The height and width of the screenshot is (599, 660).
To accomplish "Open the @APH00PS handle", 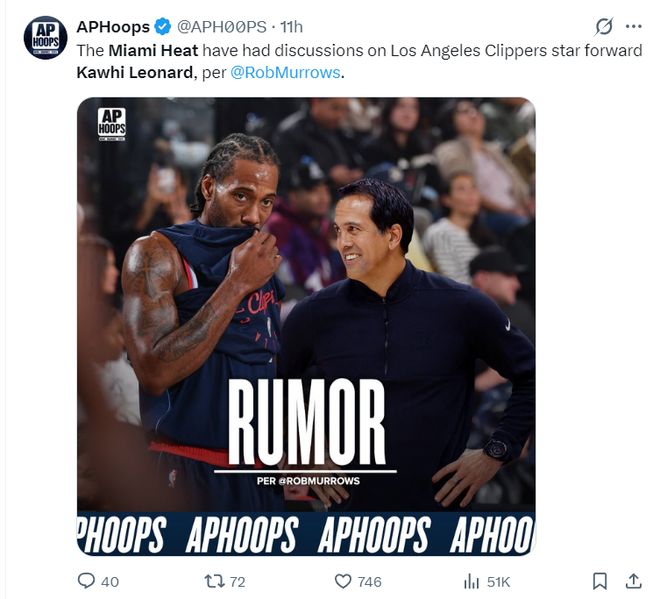I will [222, 27].
